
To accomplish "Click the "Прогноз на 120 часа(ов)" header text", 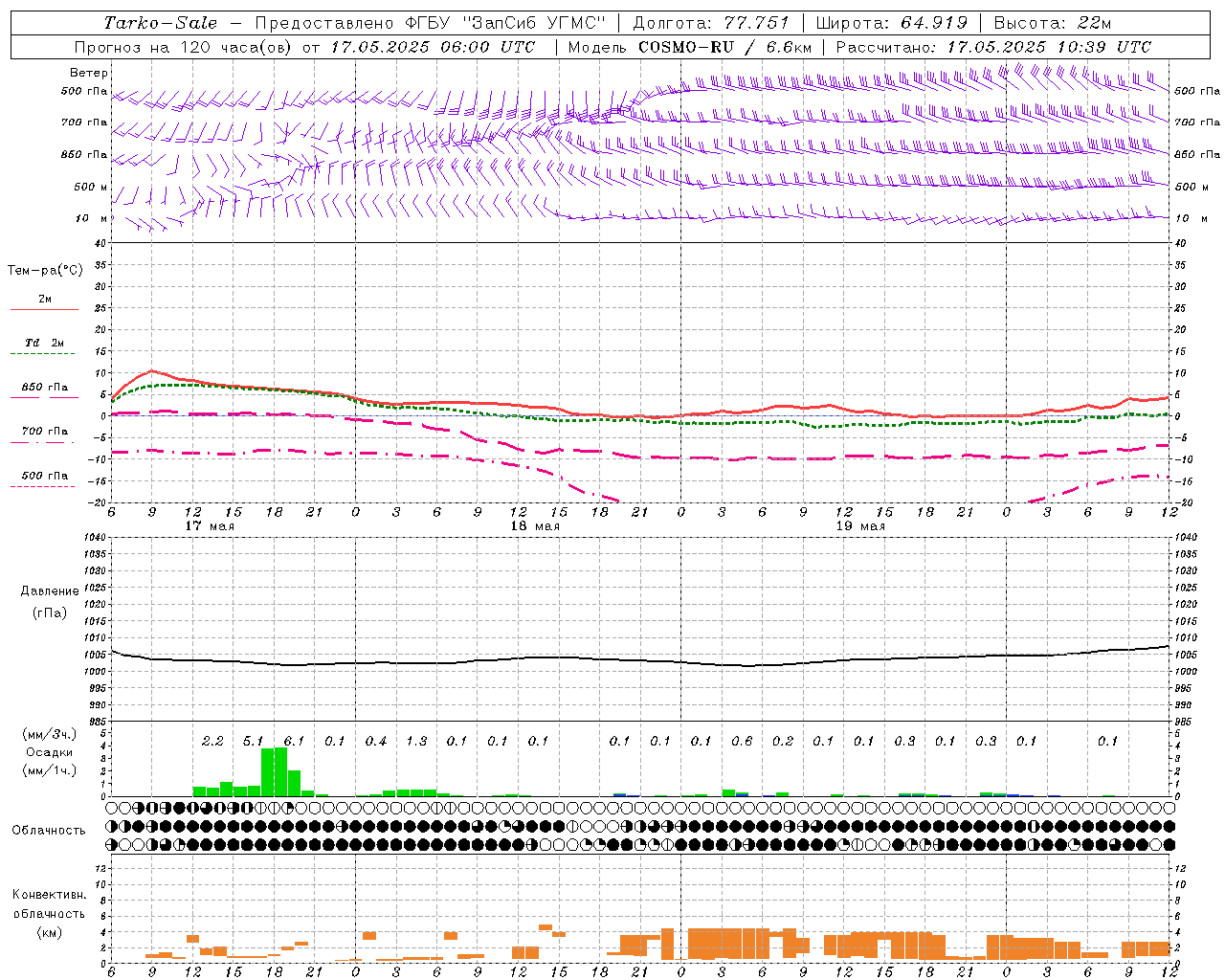I will 184,47.
